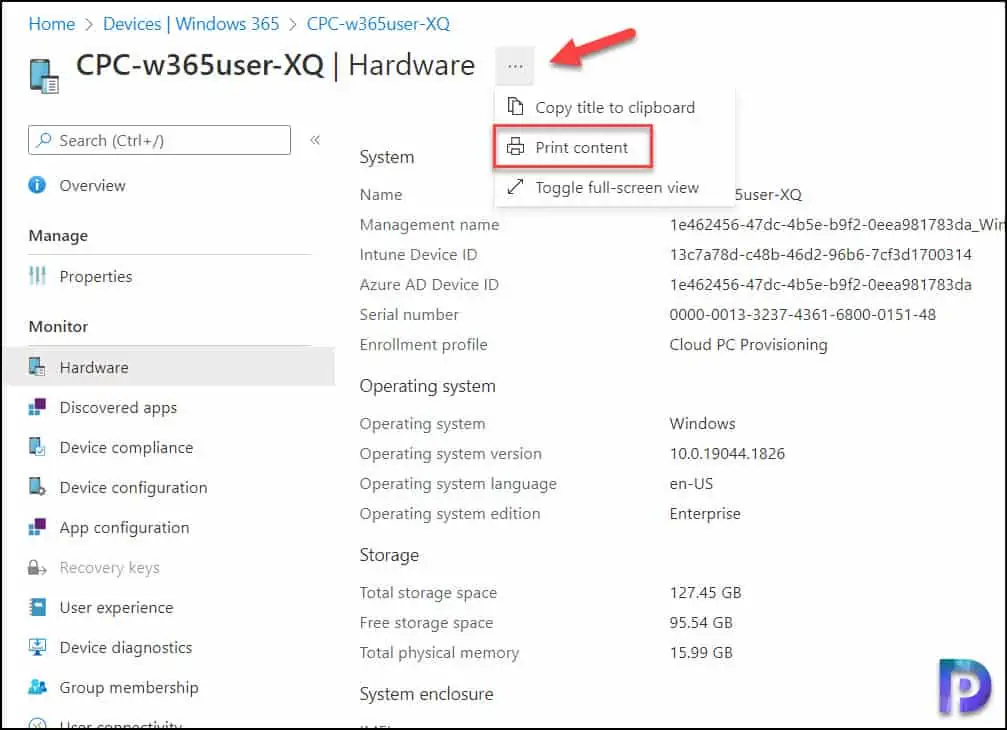Image resolution: width=1007 pixels, height=730 pixels.
Task: Focus the Search (Ctrl+/) field
Action: coord(159,140)
